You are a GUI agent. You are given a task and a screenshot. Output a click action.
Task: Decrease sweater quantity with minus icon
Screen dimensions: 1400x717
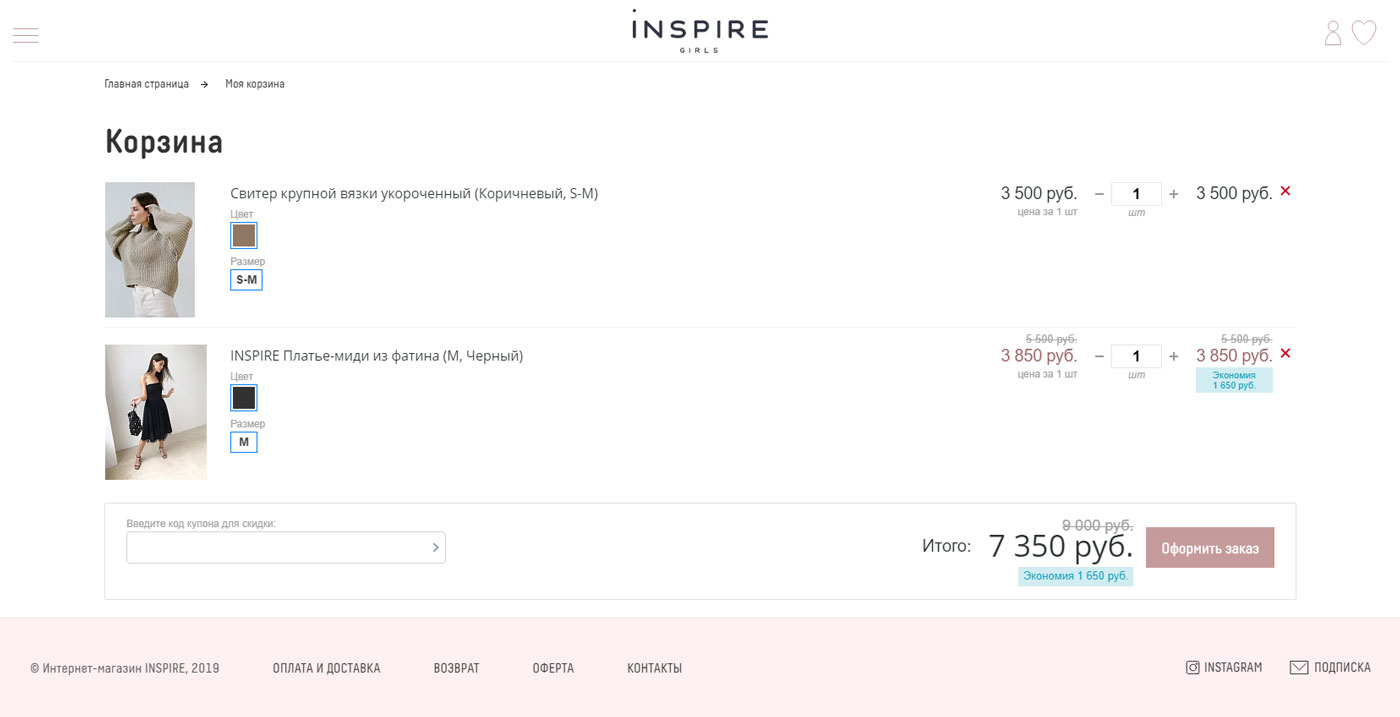point(1099,194)
